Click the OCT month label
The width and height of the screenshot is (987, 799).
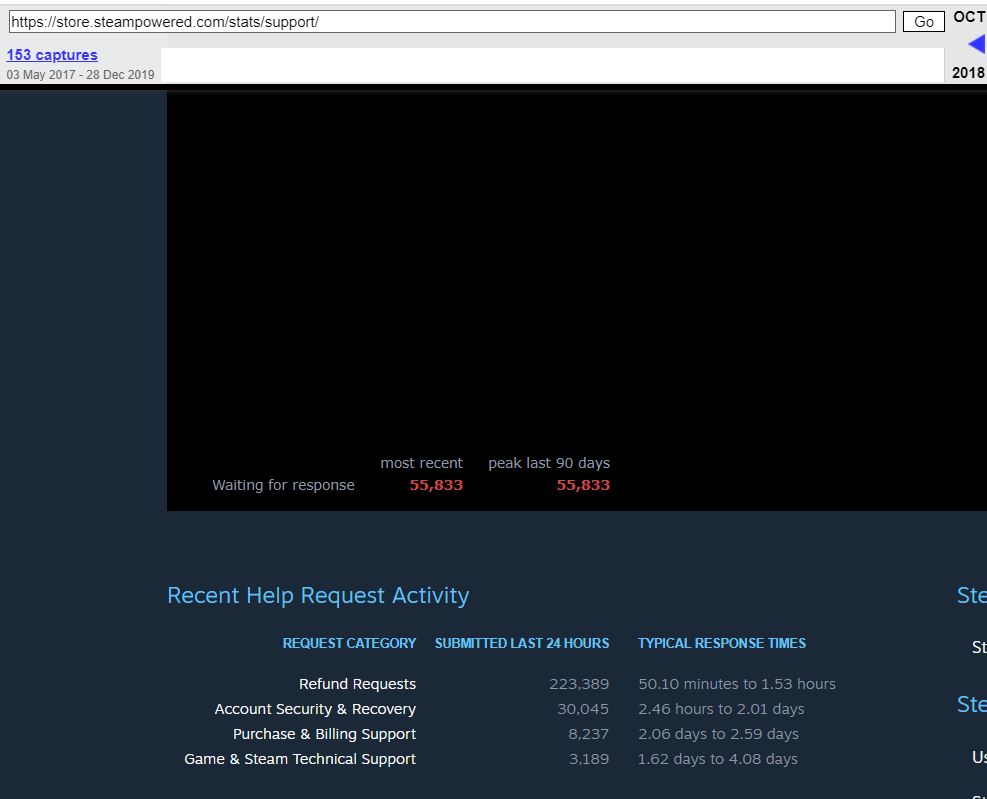(x=969, y=17)
